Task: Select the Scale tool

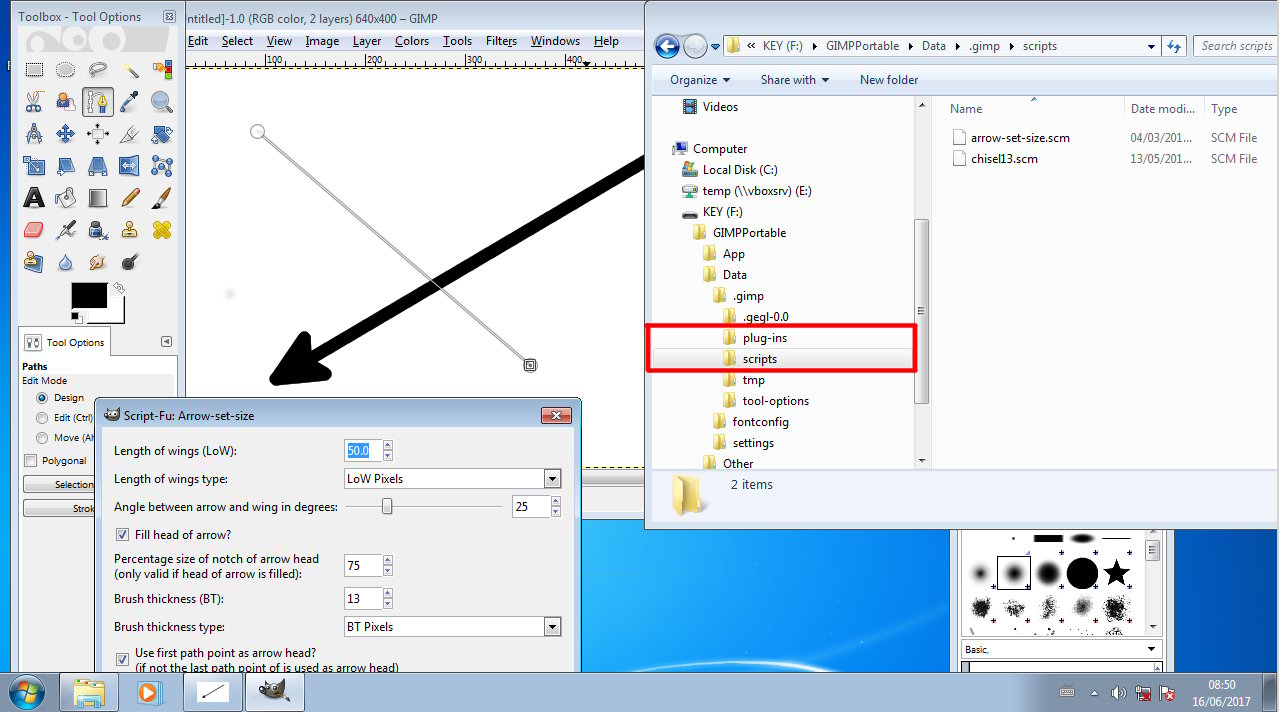Action: pos(34,166)
